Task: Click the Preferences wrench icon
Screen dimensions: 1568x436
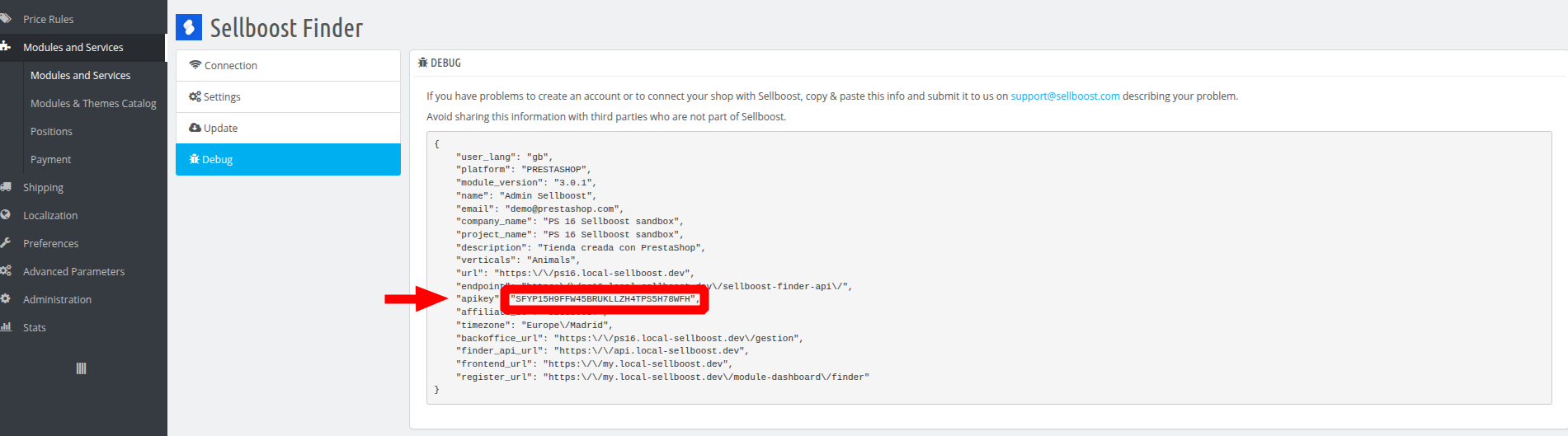Action: (6, 242)
